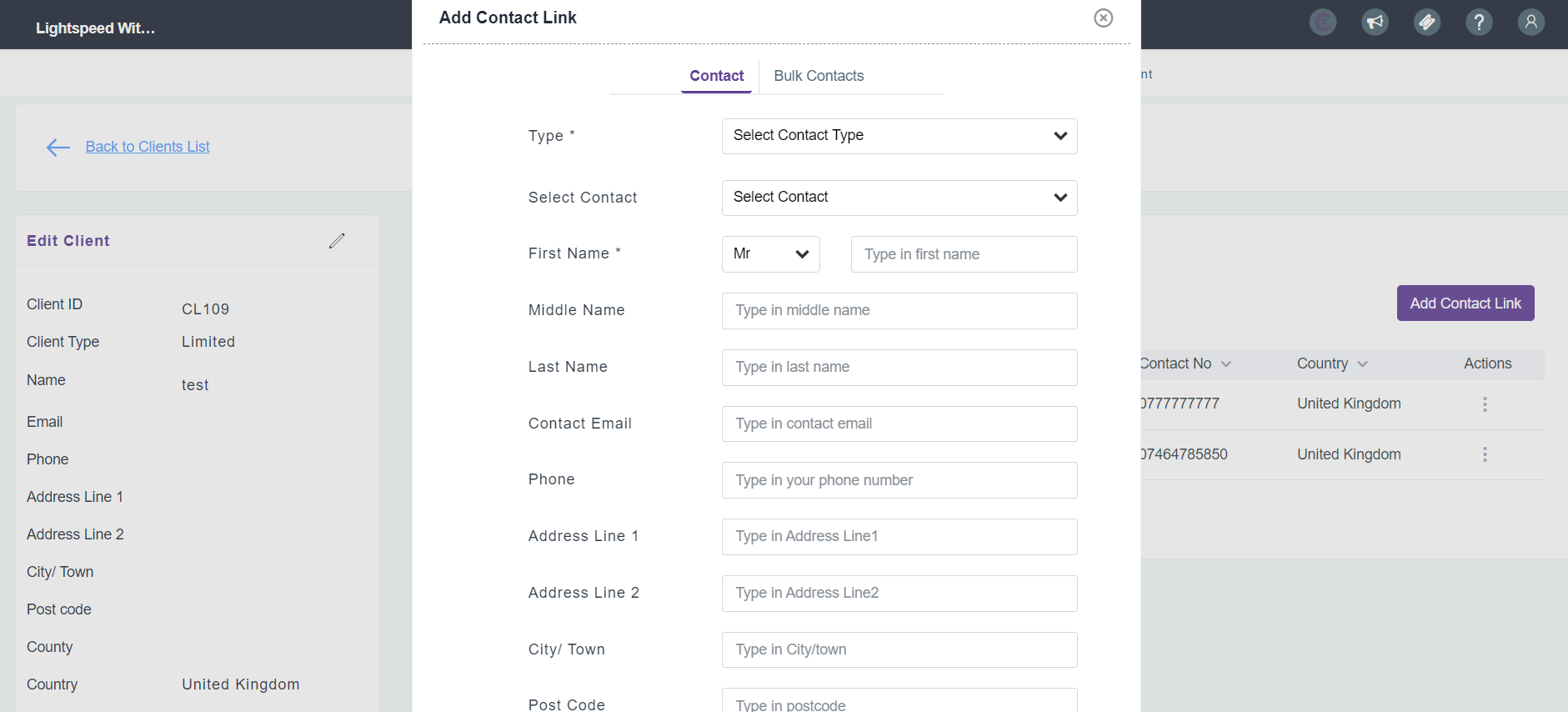The image size is (1568, 712).
Task: Click the ticket icon in header
Action: coord(1427,22)
